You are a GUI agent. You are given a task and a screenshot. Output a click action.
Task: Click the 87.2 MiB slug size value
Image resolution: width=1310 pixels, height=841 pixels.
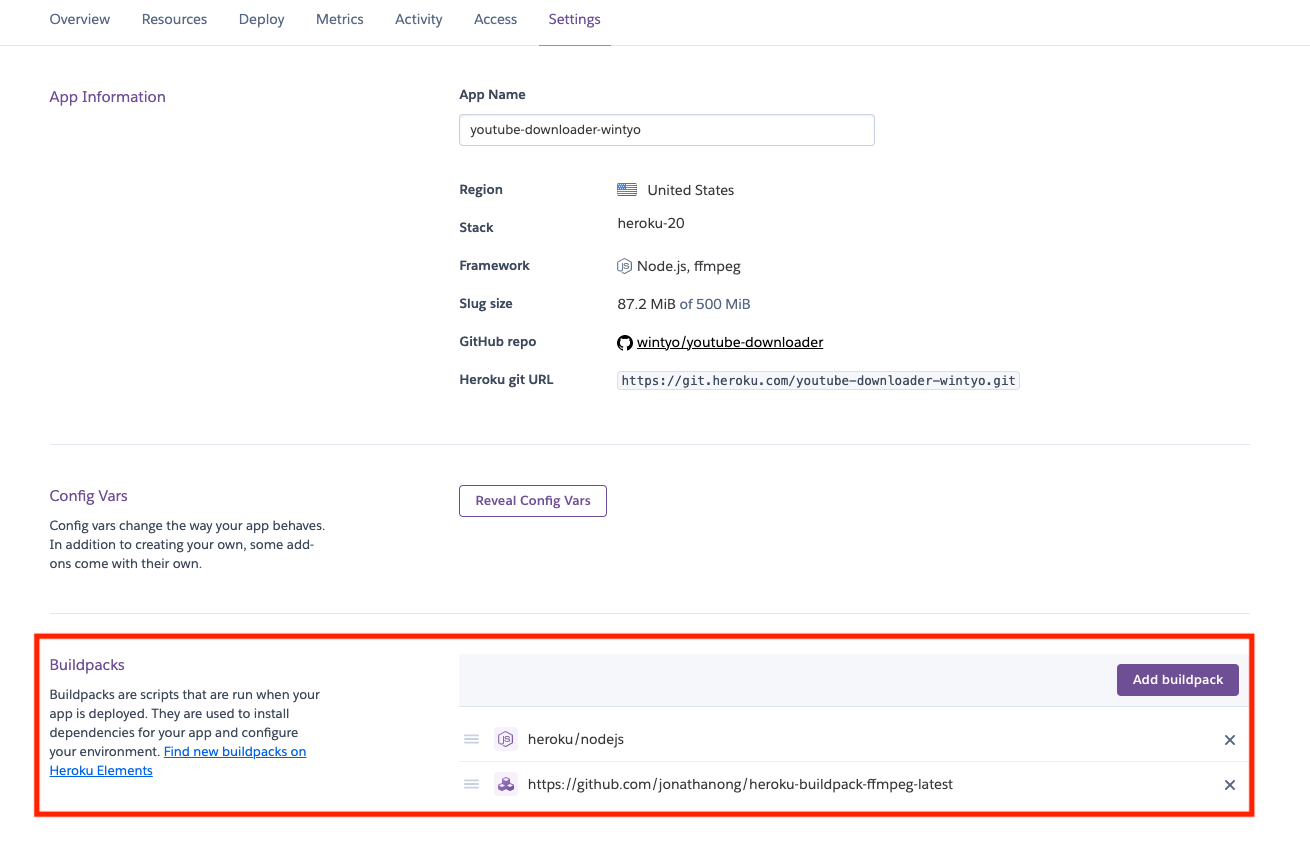pos(647,304)
